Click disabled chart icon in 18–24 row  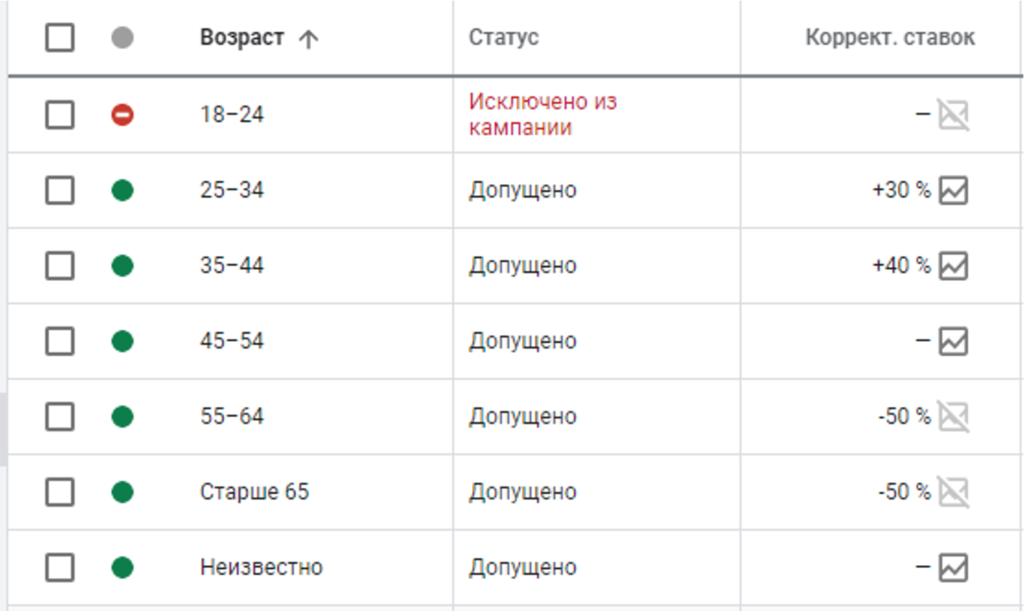pyautogui.click(x=954, y=115)
